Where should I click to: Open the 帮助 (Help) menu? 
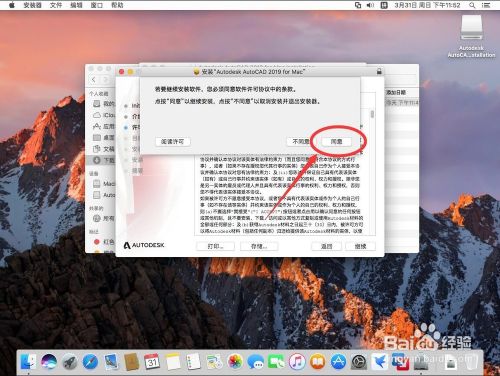(117, 5)
